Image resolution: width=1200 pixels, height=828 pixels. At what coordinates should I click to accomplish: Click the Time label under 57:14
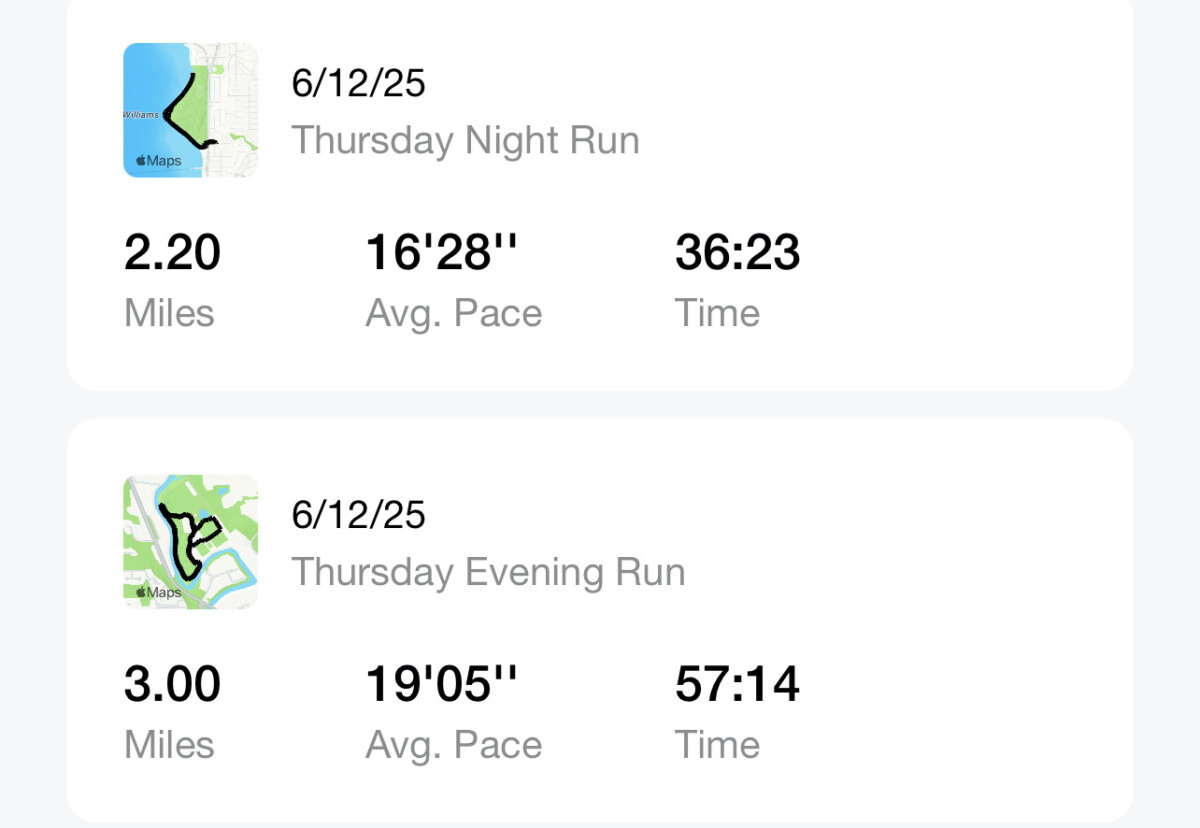click(x=717, y=745)
